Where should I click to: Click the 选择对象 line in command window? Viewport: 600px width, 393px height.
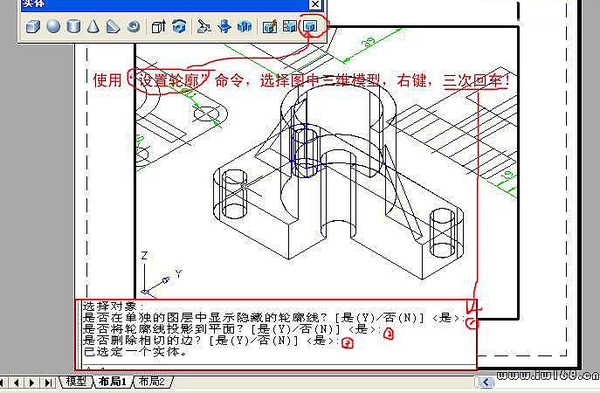coord(114,306)
